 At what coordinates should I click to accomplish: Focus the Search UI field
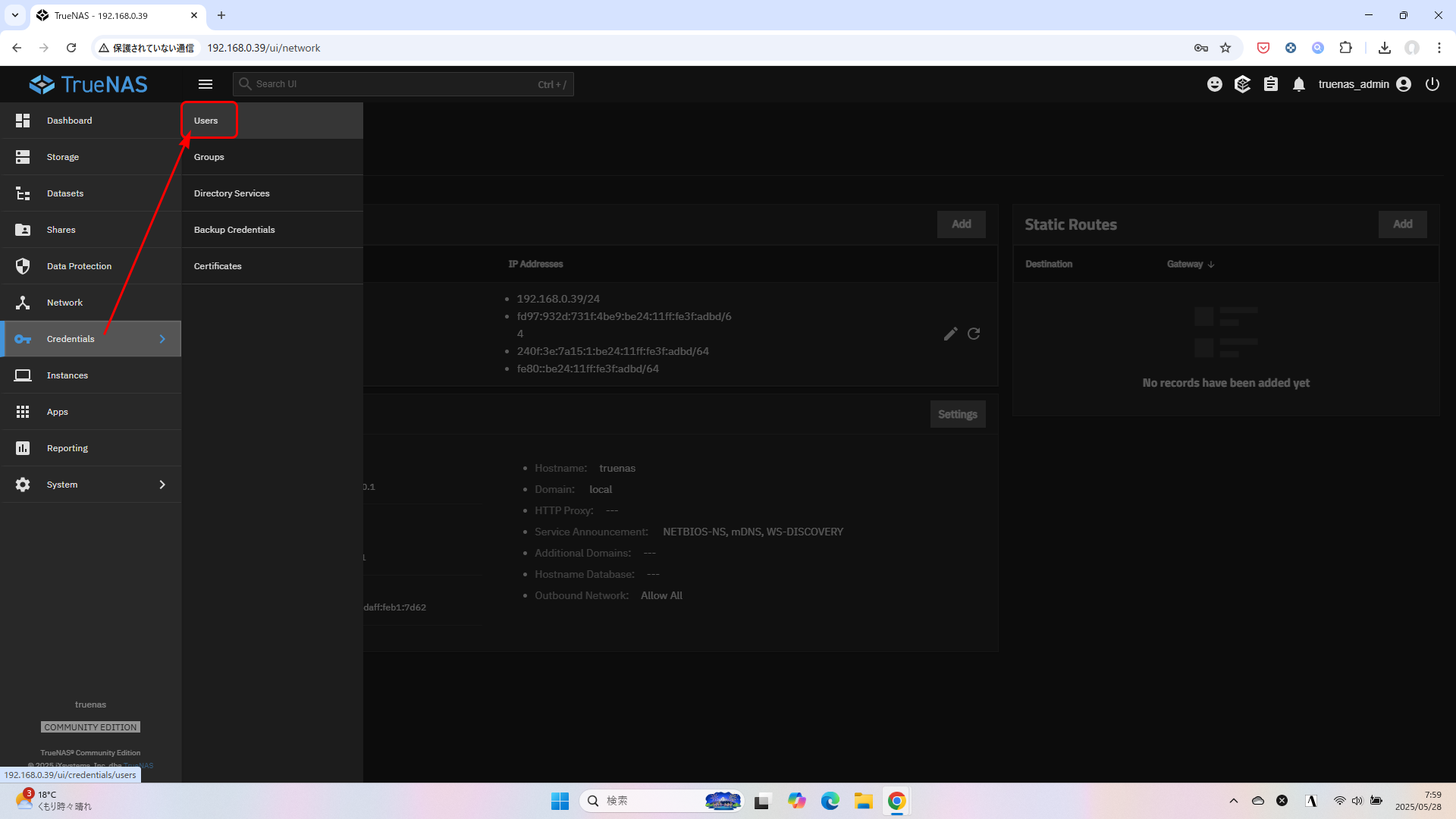(403, 84)
